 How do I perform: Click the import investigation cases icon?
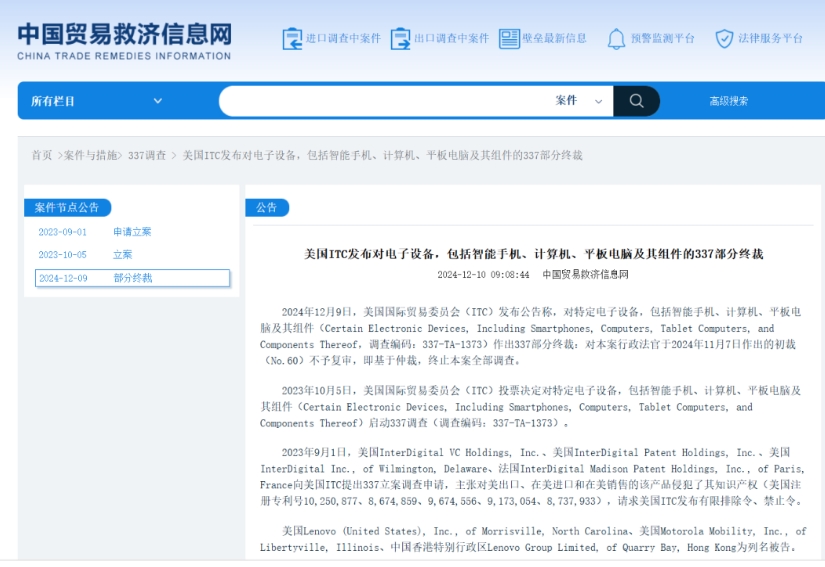click(292, 39)
